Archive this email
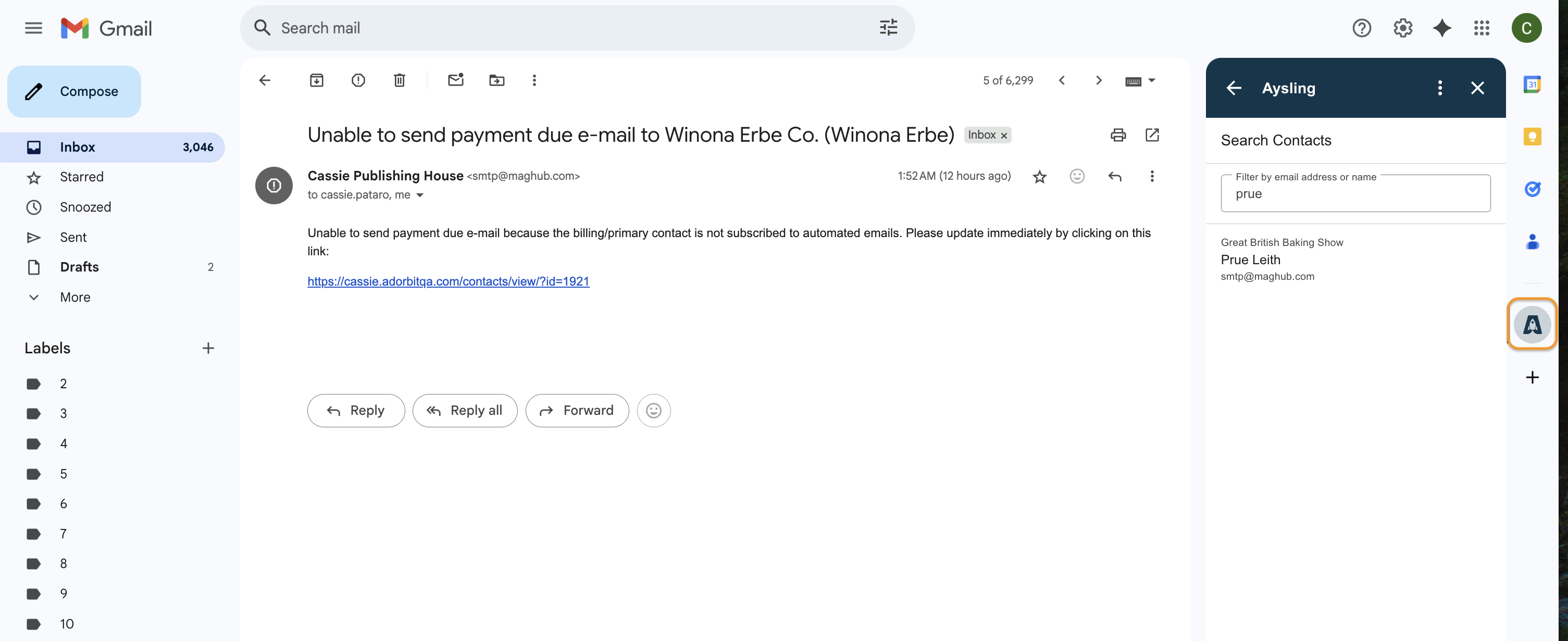The height and width of the screenshot is (641, 1568). point(317,80)
